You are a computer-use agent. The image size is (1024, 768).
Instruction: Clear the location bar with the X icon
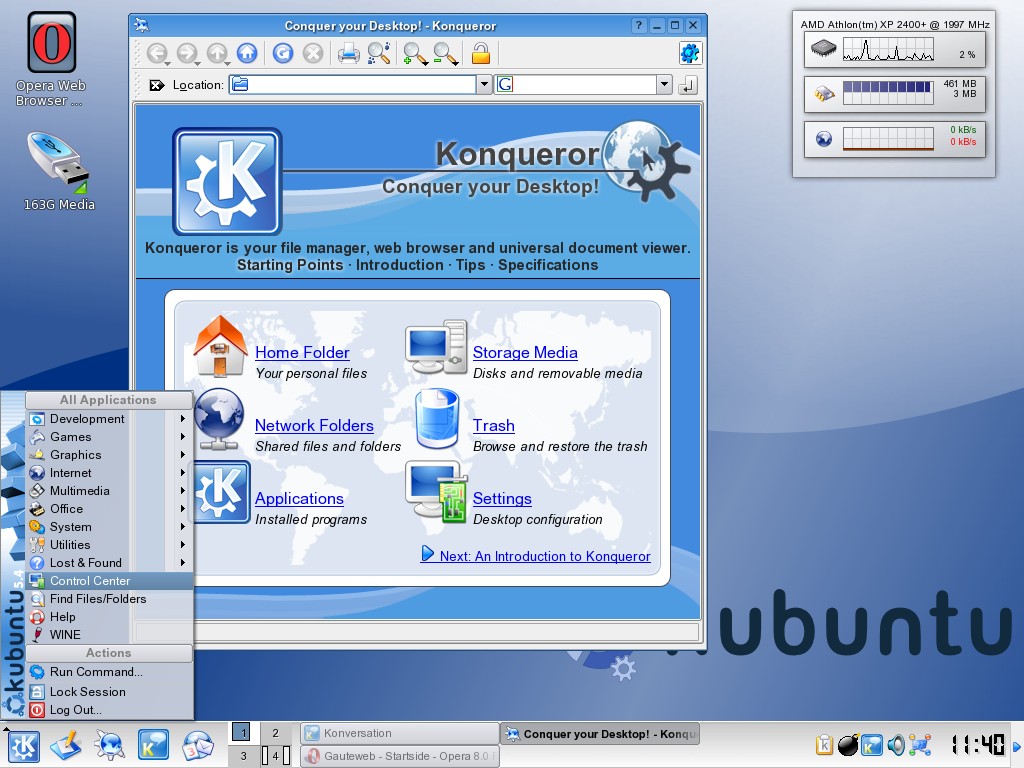(157, 85)
